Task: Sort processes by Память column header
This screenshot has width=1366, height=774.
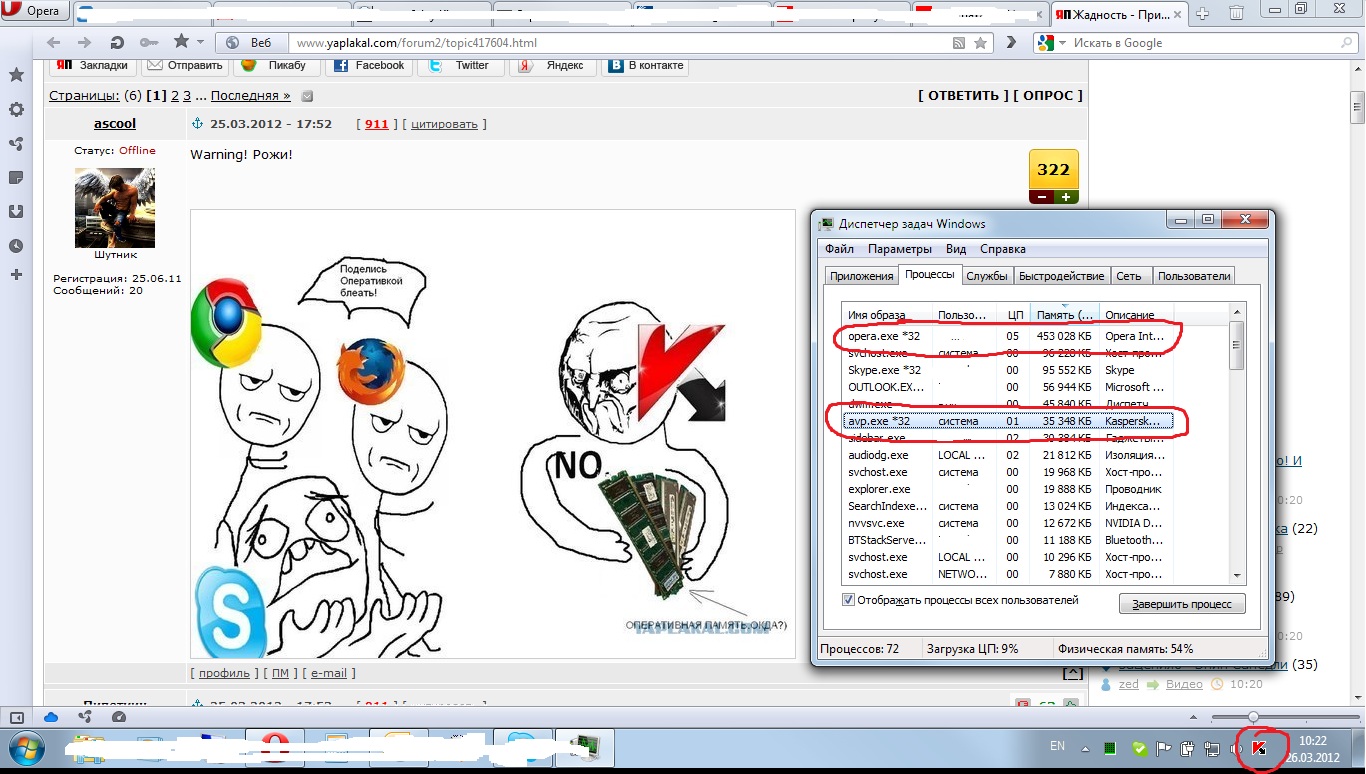Action: 1065,314
